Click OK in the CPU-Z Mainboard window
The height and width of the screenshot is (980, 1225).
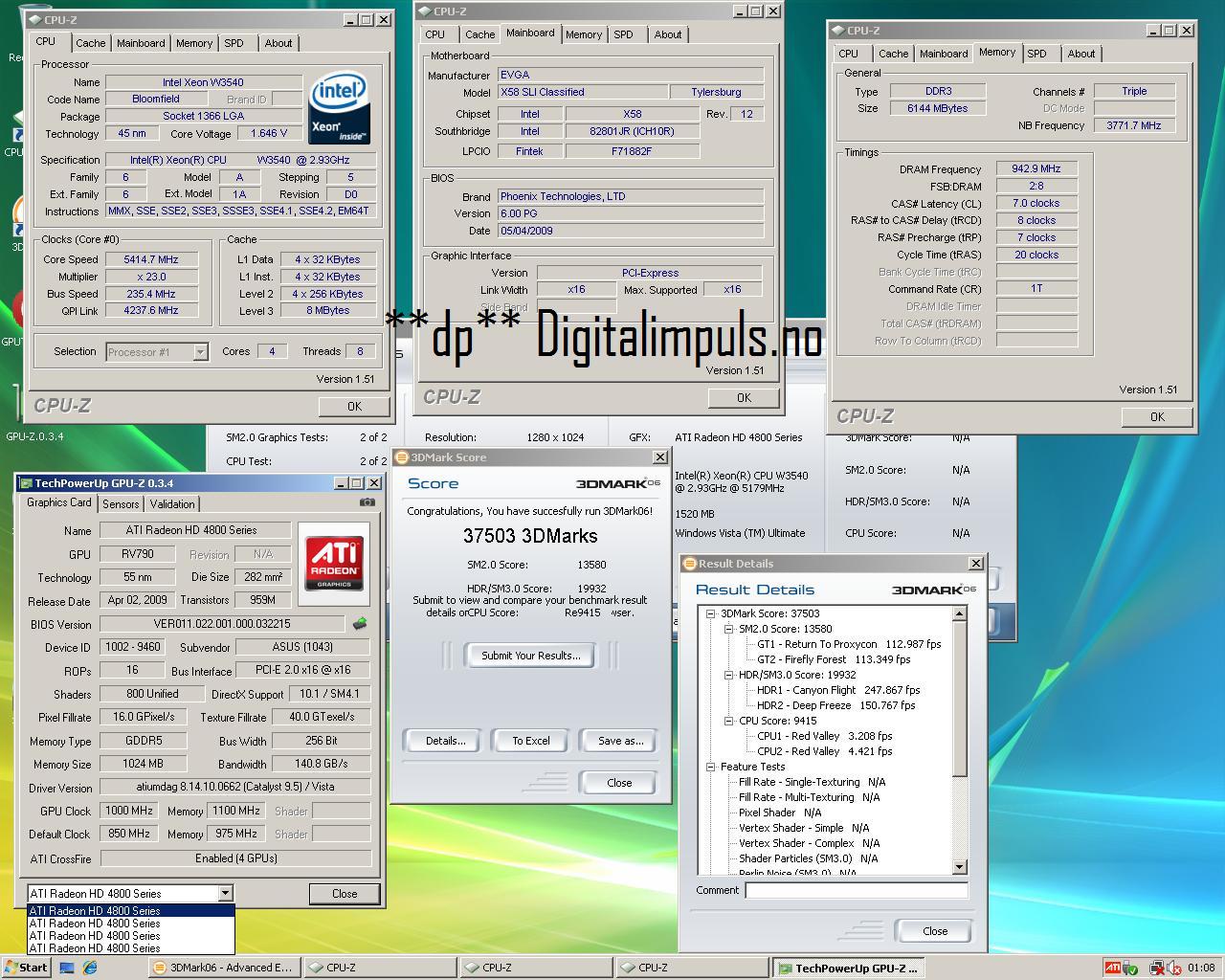click(x=744, y=398)
